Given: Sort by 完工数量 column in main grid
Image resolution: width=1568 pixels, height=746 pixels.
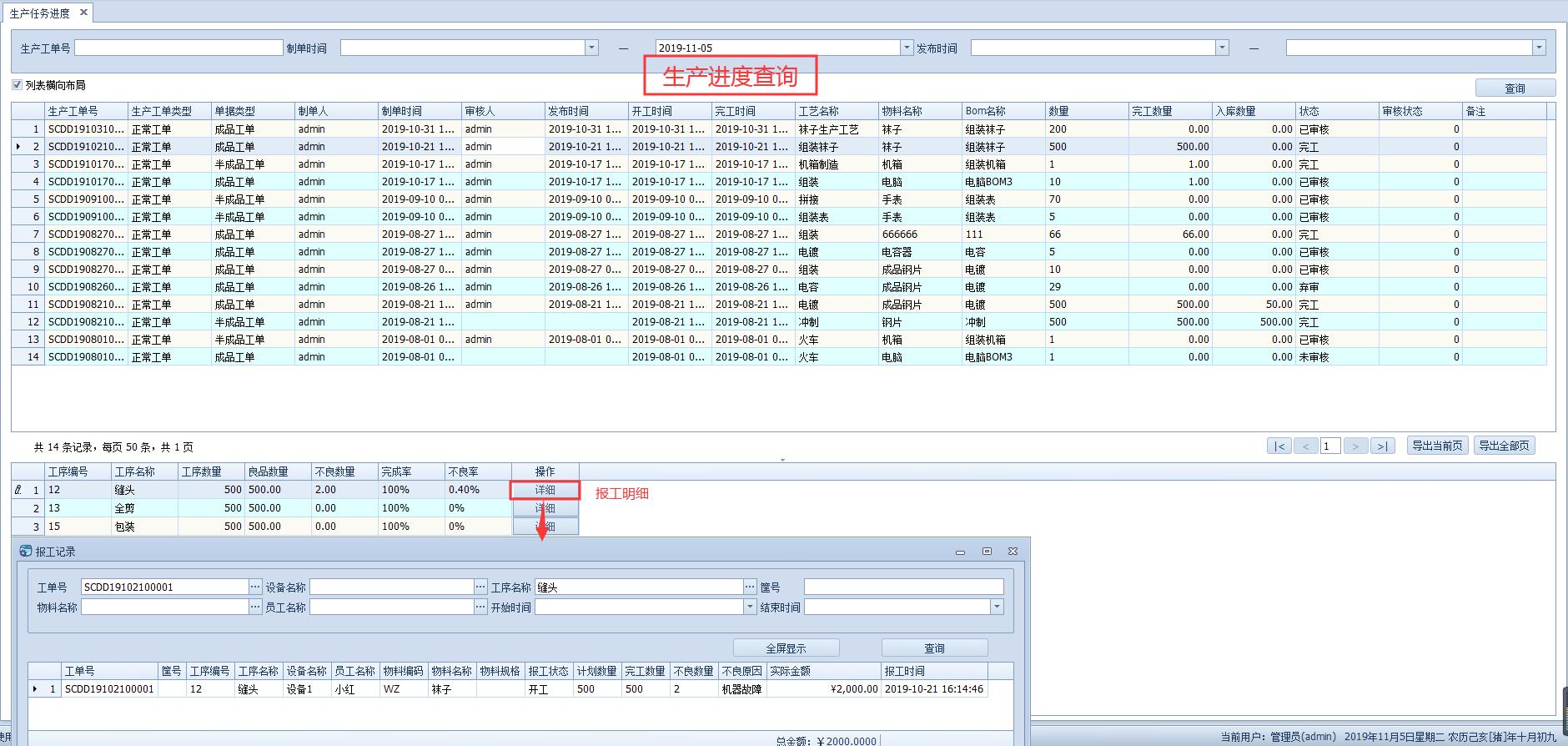Looking at the screenshot, I should pyautogui.click(x=1170, y=111).
